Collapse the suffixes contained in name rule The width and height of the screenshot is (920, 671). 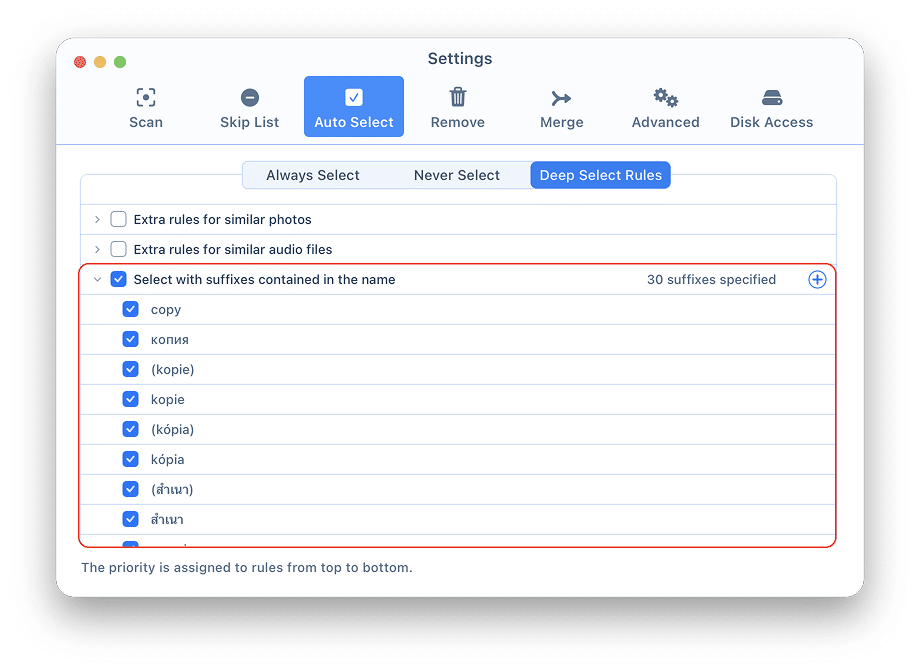click(x=97, y=280)
